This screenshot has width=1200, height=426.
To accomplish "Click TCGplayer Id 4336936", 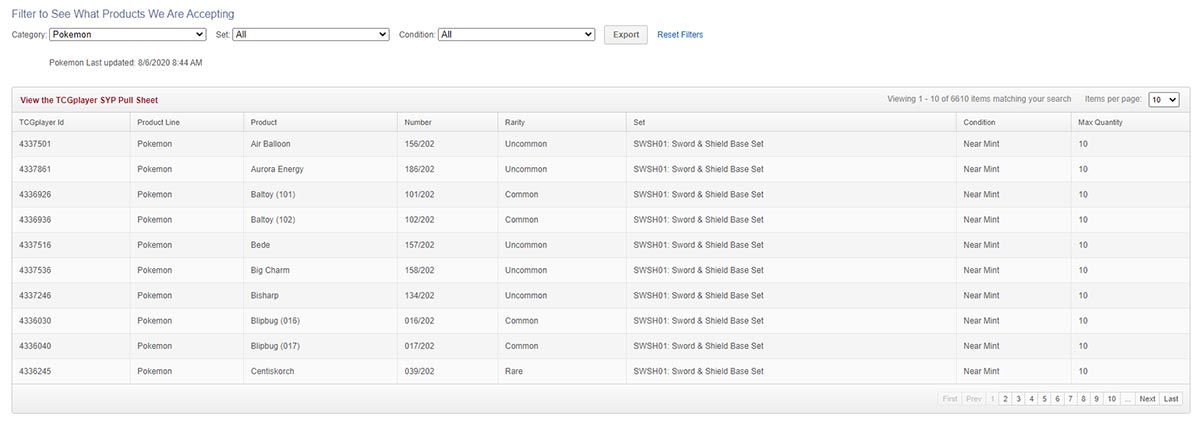I will [35, 220].
